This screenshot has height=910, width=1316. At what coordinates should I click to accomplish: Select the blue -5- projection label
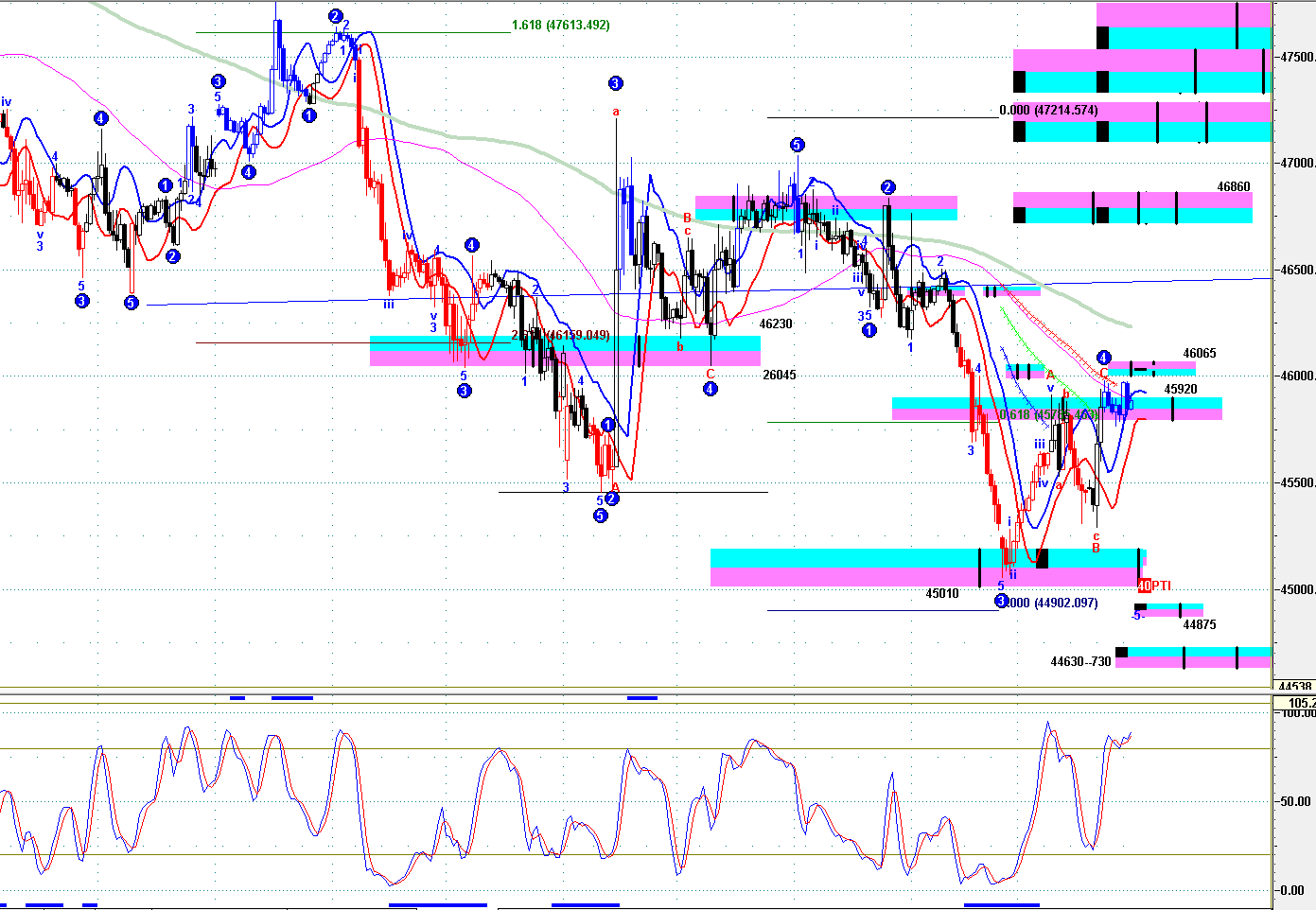tap(1138, 615)
